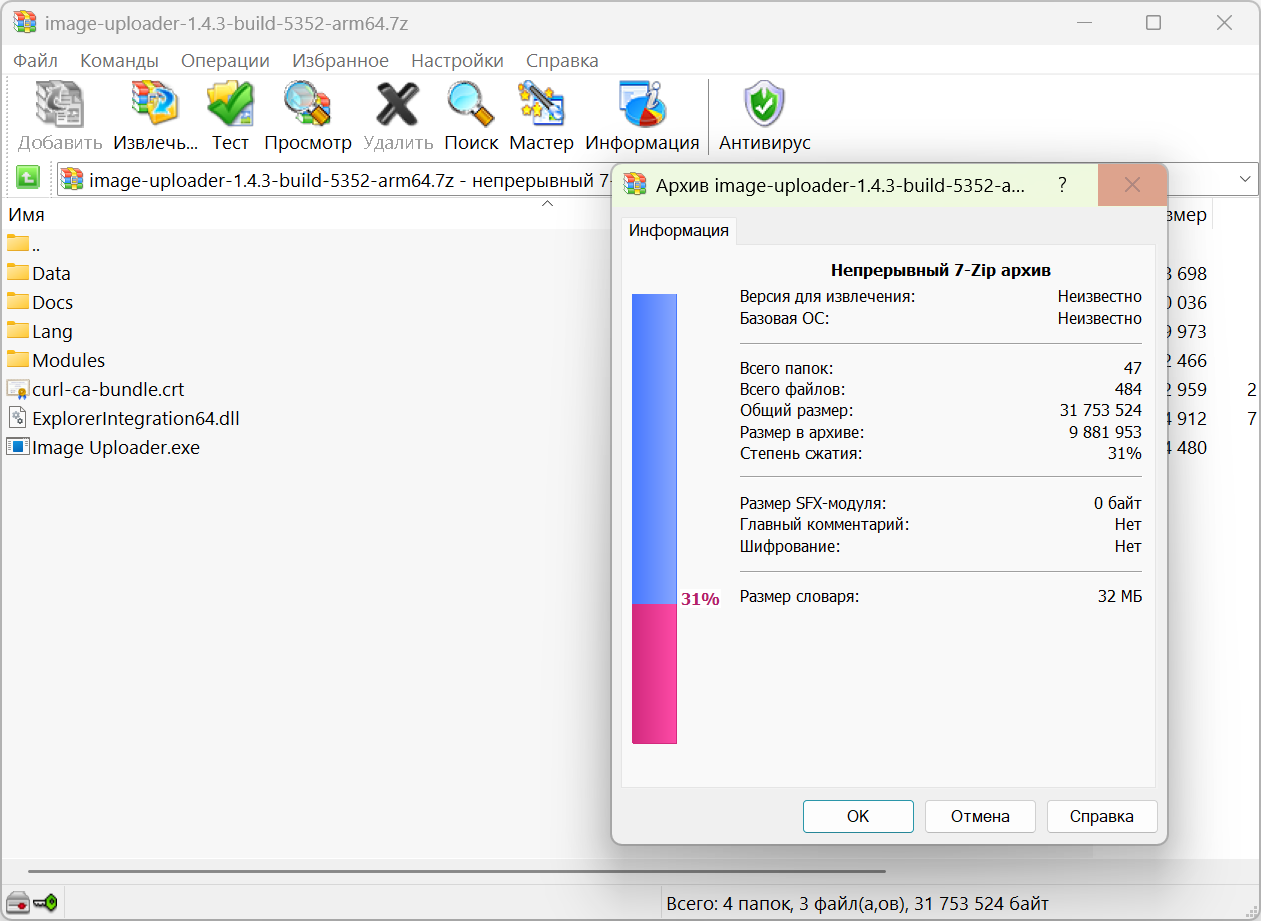Click the Антивирус shield icon
The image size is (1261, 921).
[x=765, y=104]
